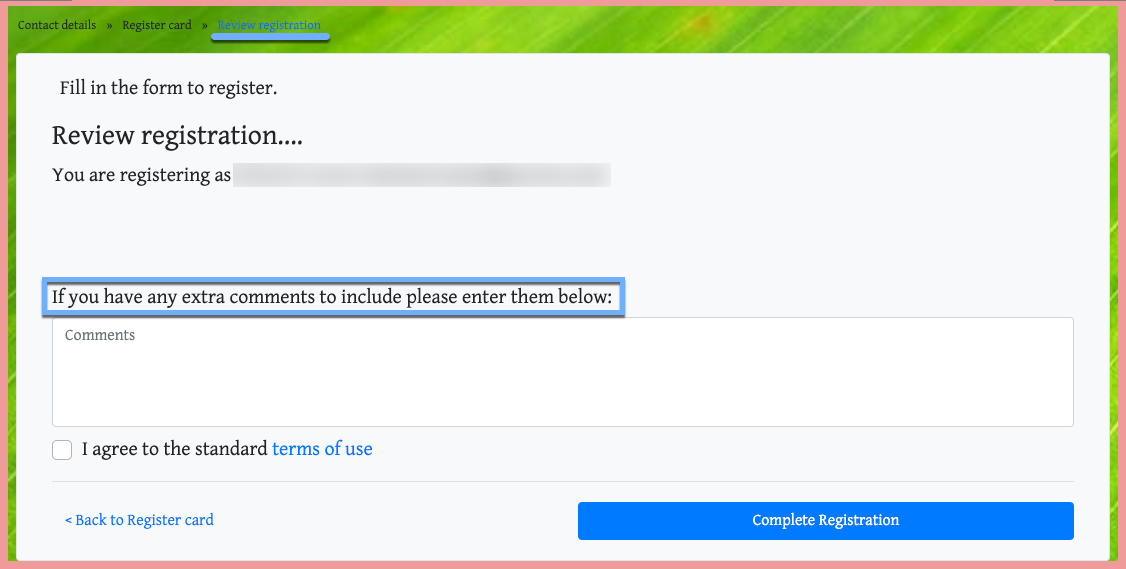Open the Register card breadcrumb step
This screenshot has width=1126, height=569.
157,25
